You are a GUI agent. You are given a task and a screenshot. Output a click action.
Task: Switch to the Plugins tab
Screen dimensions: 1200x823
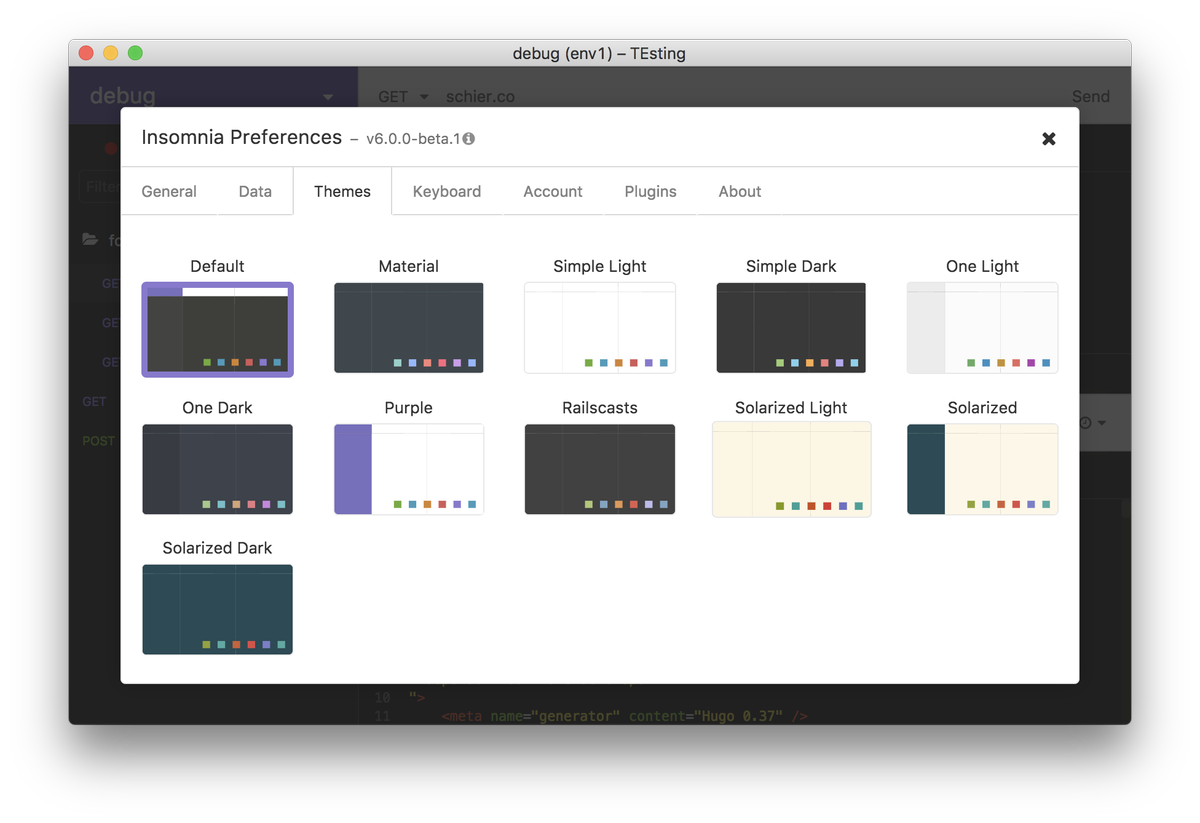tap(651, 191)
